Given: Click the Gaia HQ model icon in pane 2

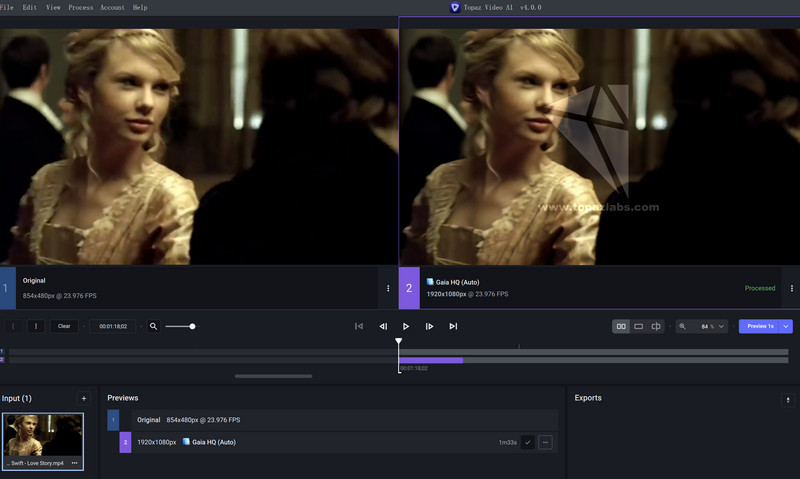Looking at the screenshot, I should [x=430, y=282].
